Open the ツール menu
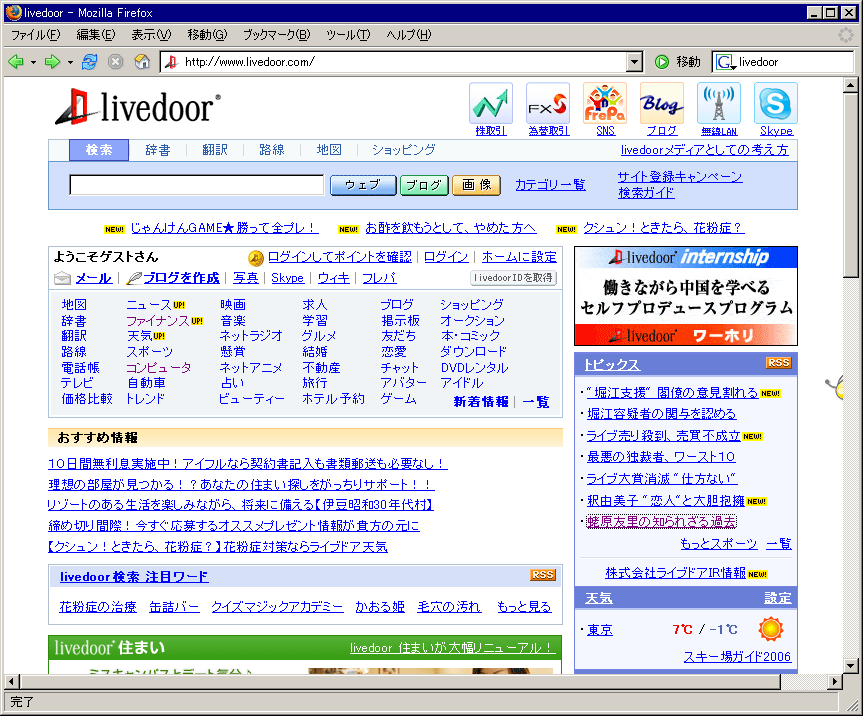The height and width of the screenshot is (716, 863). (348, 35)
